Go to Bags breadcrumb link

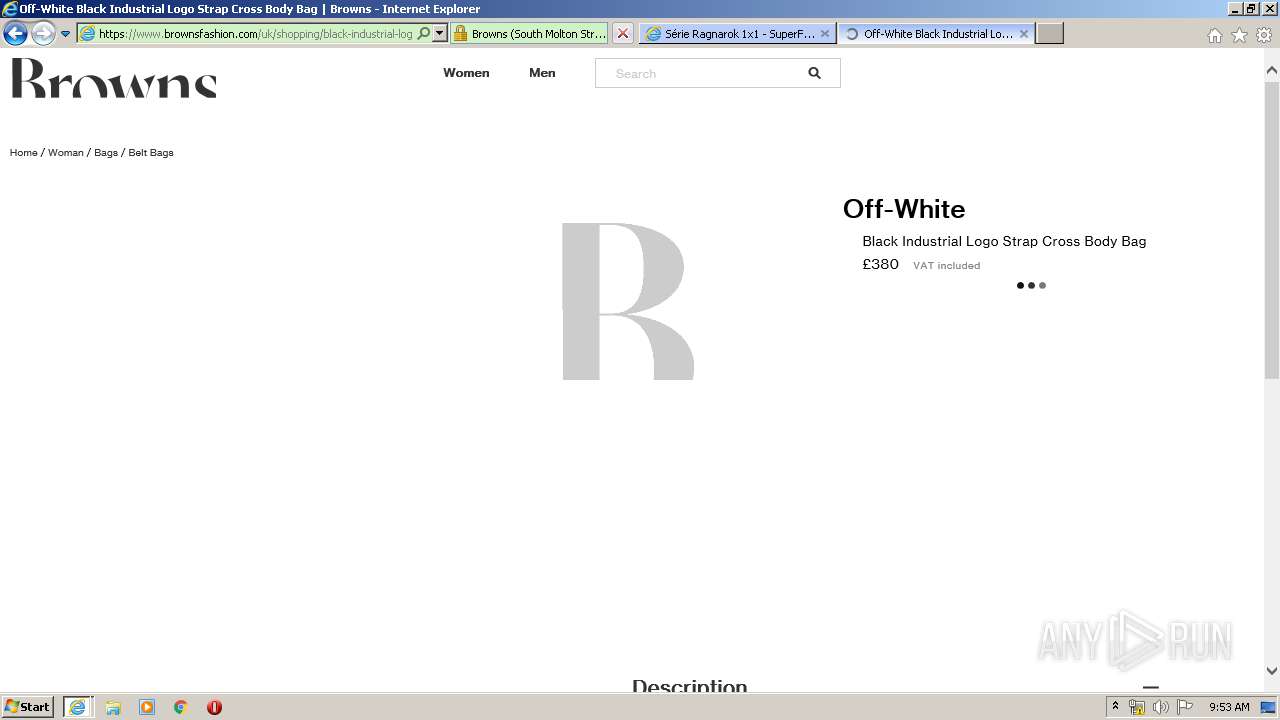coord(106,153)
